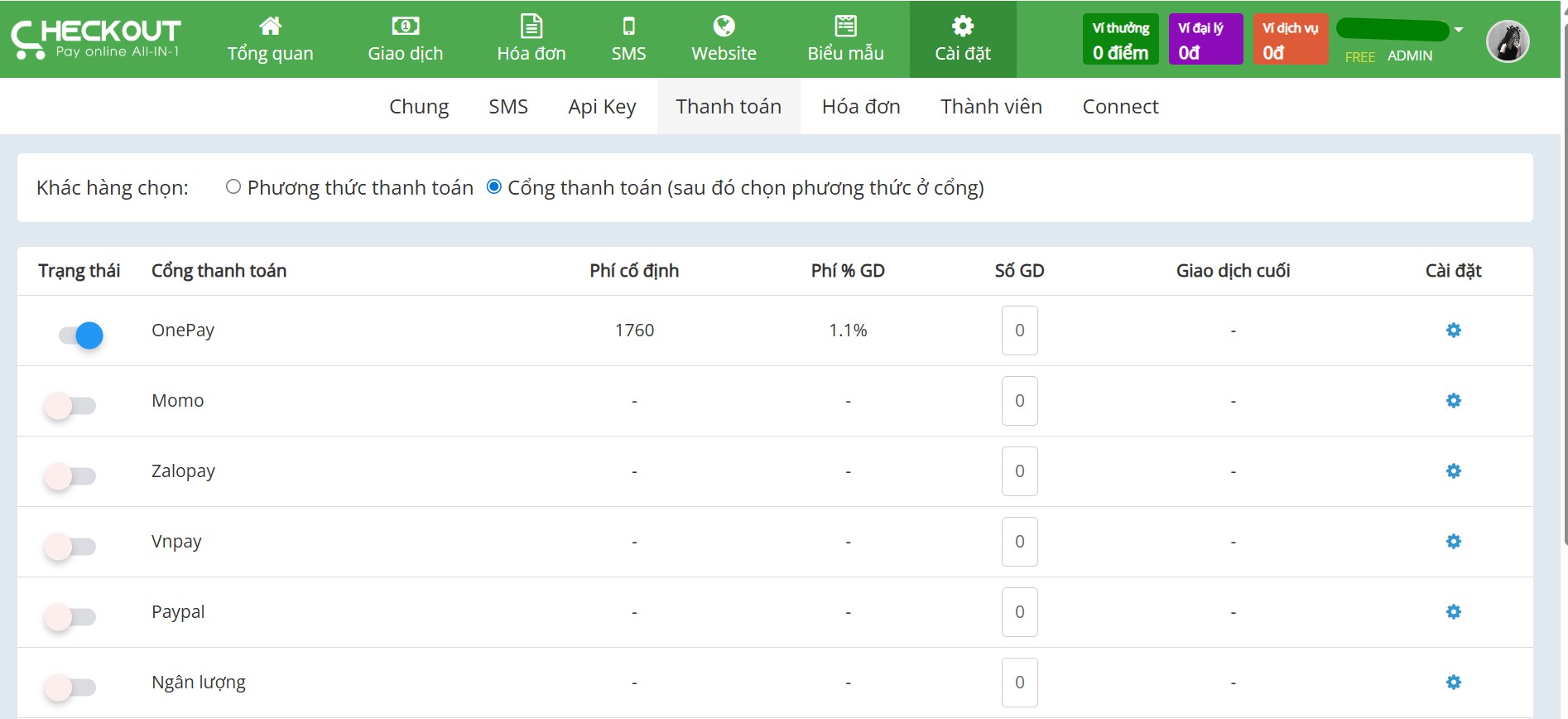Click the OnePay 1.1% fee value
1568x719 pixels.
pyautogui.click(x=848, y=331)
